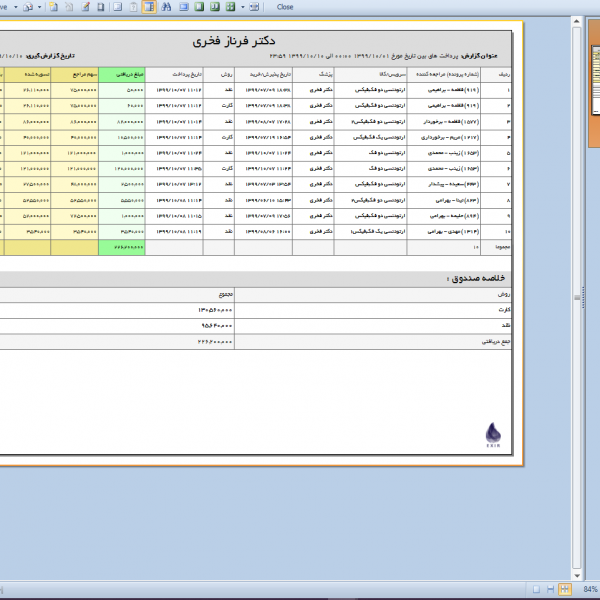The image size is (600, 600).
Task: Switch to continuous page view in status bar
Action: pos(550,589)
